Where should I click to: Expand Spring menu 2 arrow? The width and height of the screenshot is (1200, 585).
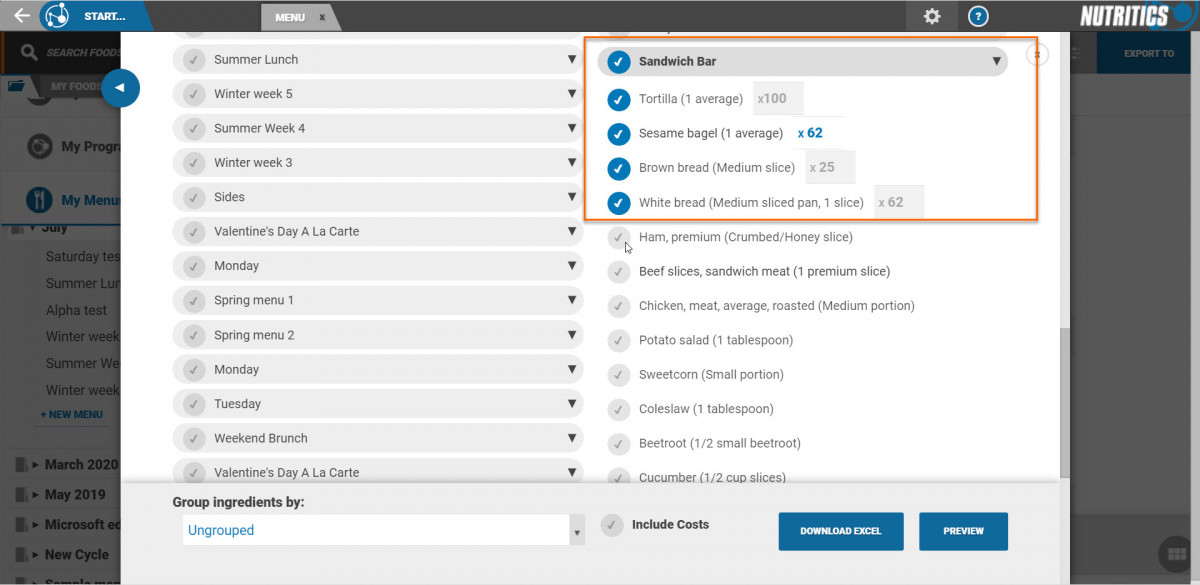pyautogui.click(x=571, y=335)
